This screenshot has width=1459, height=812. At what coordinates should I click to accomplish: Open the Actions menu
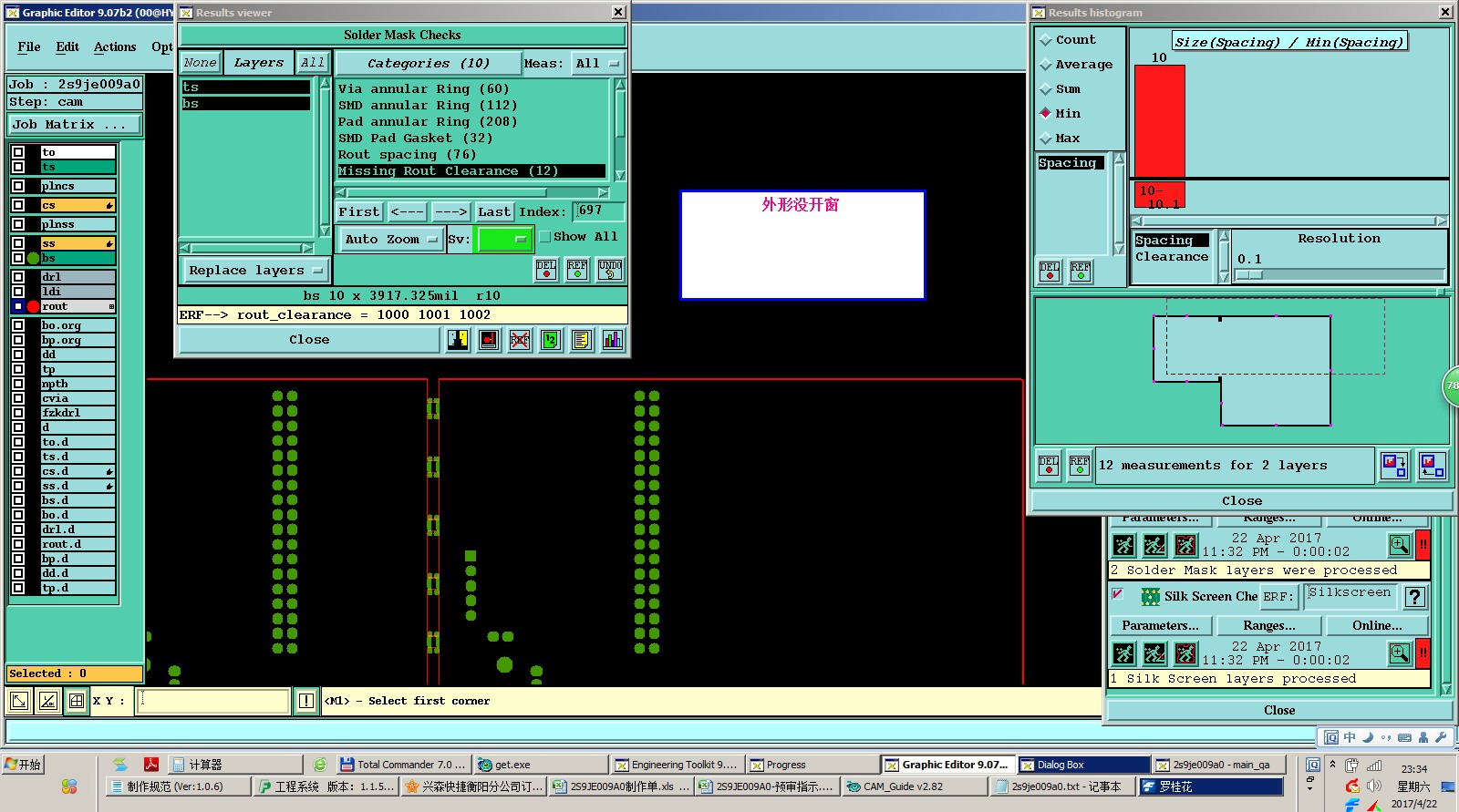115,47
